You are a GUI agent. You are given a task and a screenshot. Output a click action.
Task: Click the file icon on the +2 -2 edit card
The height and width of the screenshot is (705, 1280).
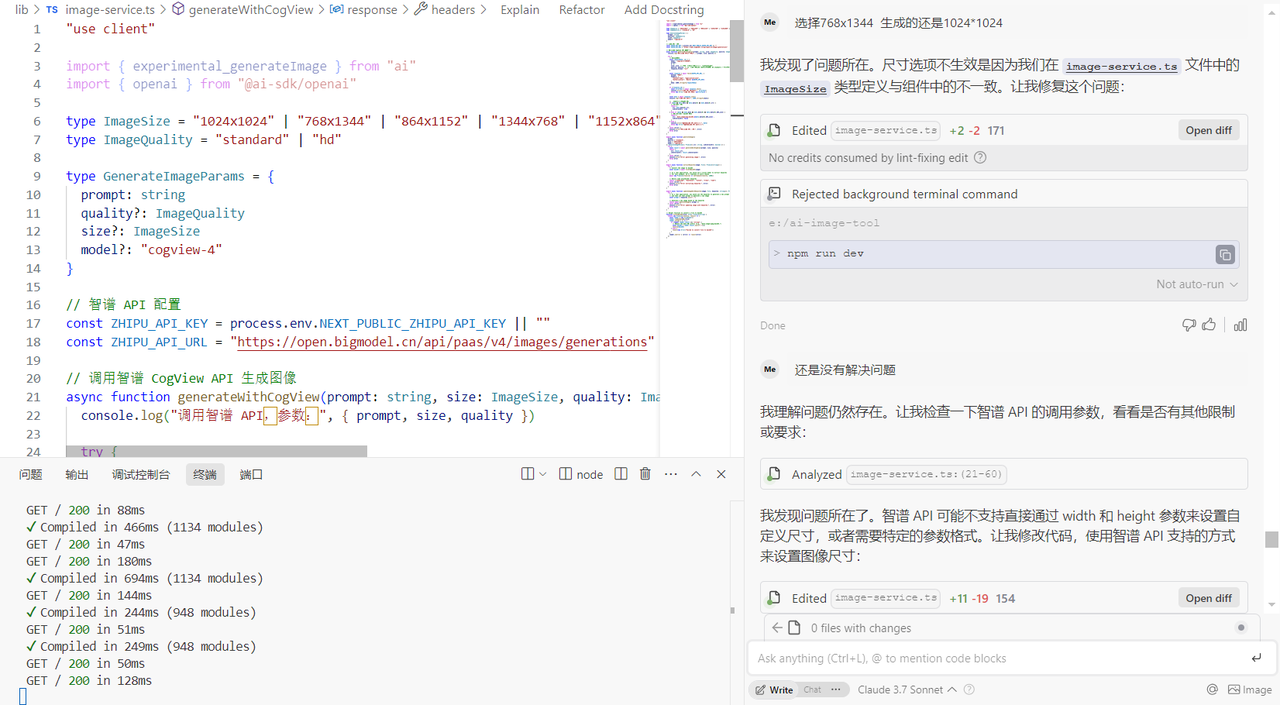click(773, 130)
